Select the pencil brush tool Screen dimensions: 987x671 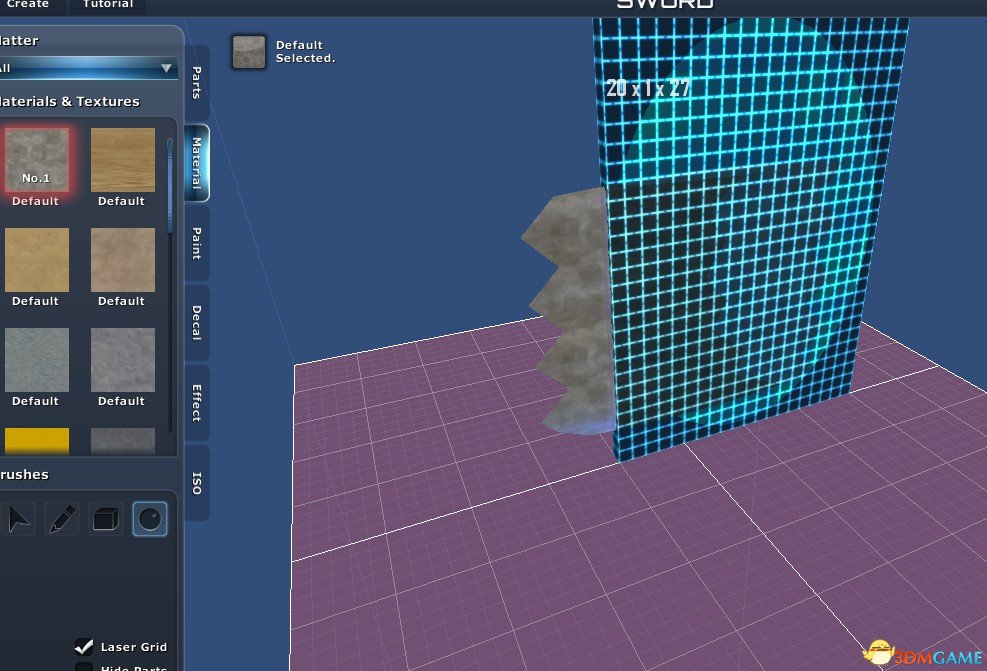(x=62, y=519)
